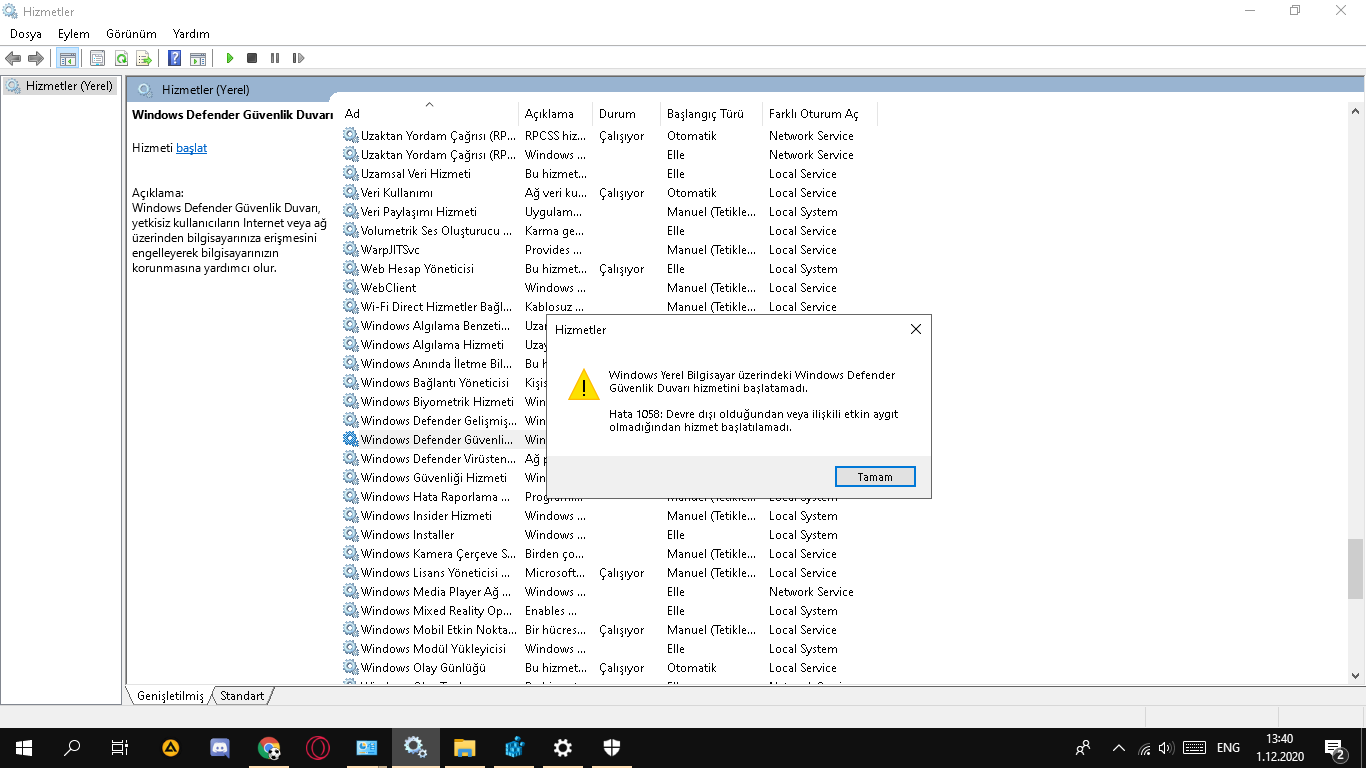
Task: Open the Yardım menu
Action: pyautogui.click(x=191, y=34)
